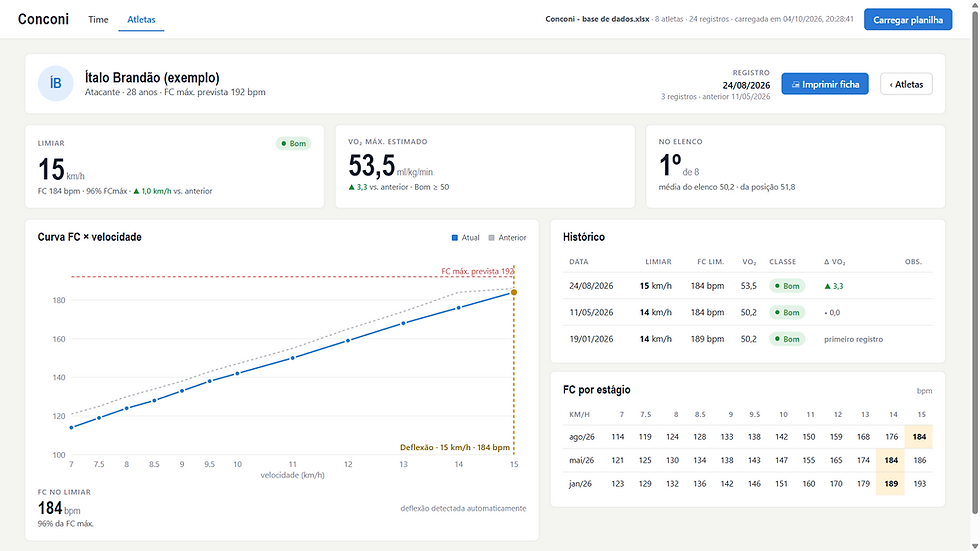Click highlighted 189 cell in jan/26 row

[x=891, y=484]
